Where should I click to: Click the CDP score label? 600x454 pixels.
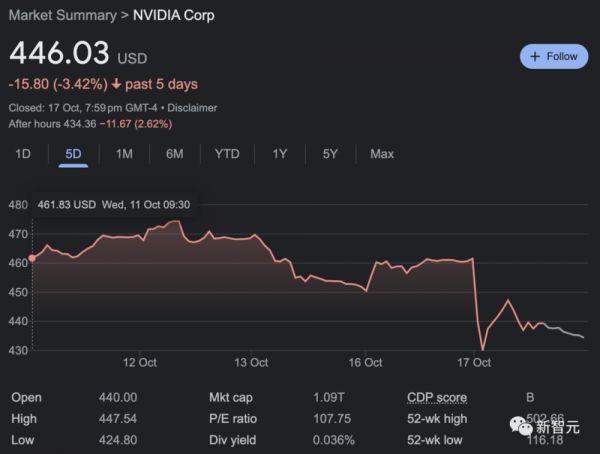coord(437,397)
